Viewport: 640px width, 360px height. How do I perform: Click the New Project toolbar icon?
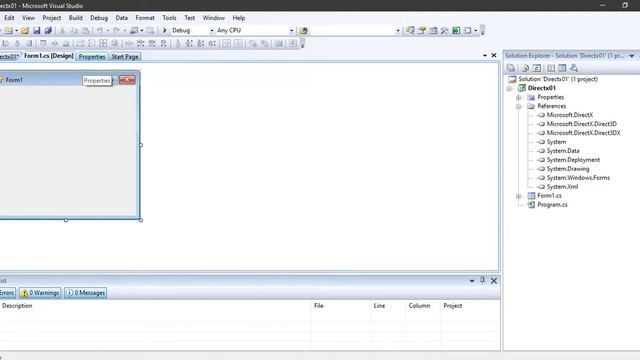point(8,31)
